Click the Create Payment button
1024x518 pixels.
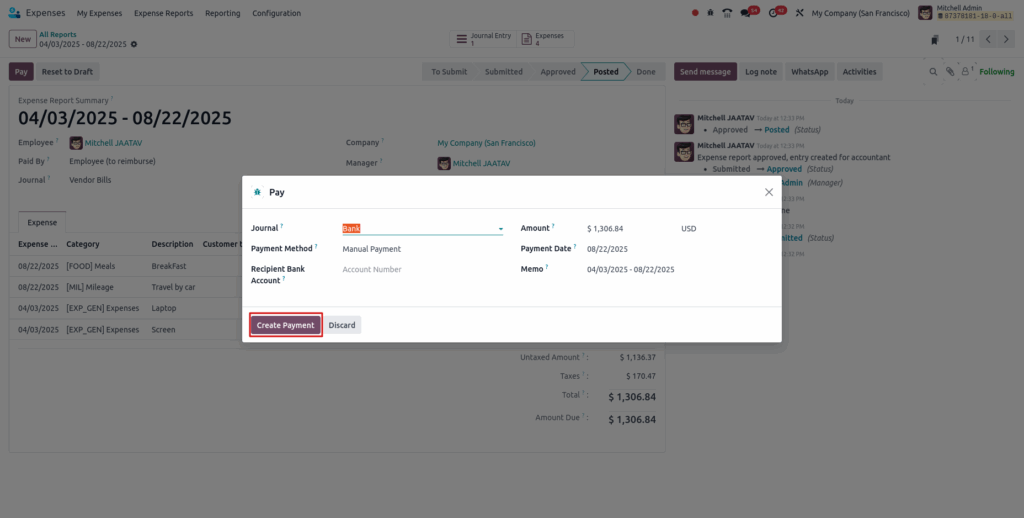(285, 325)
